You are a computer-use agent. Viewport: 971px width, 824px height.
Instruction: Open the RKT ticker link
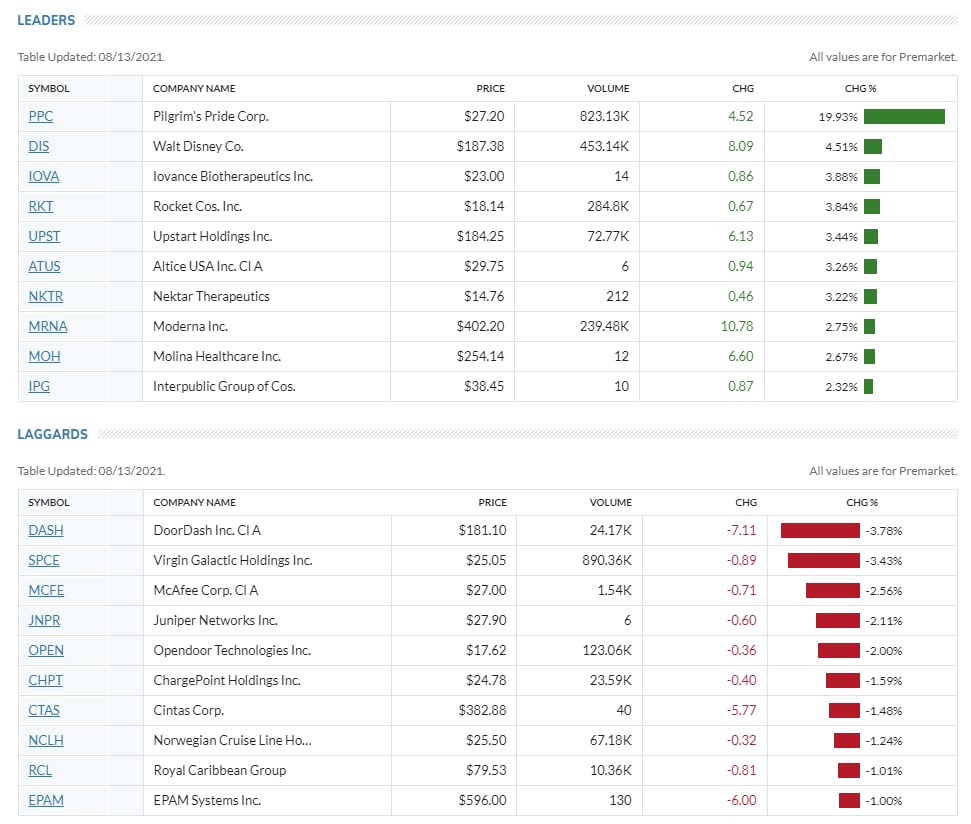tap(41, 206)
